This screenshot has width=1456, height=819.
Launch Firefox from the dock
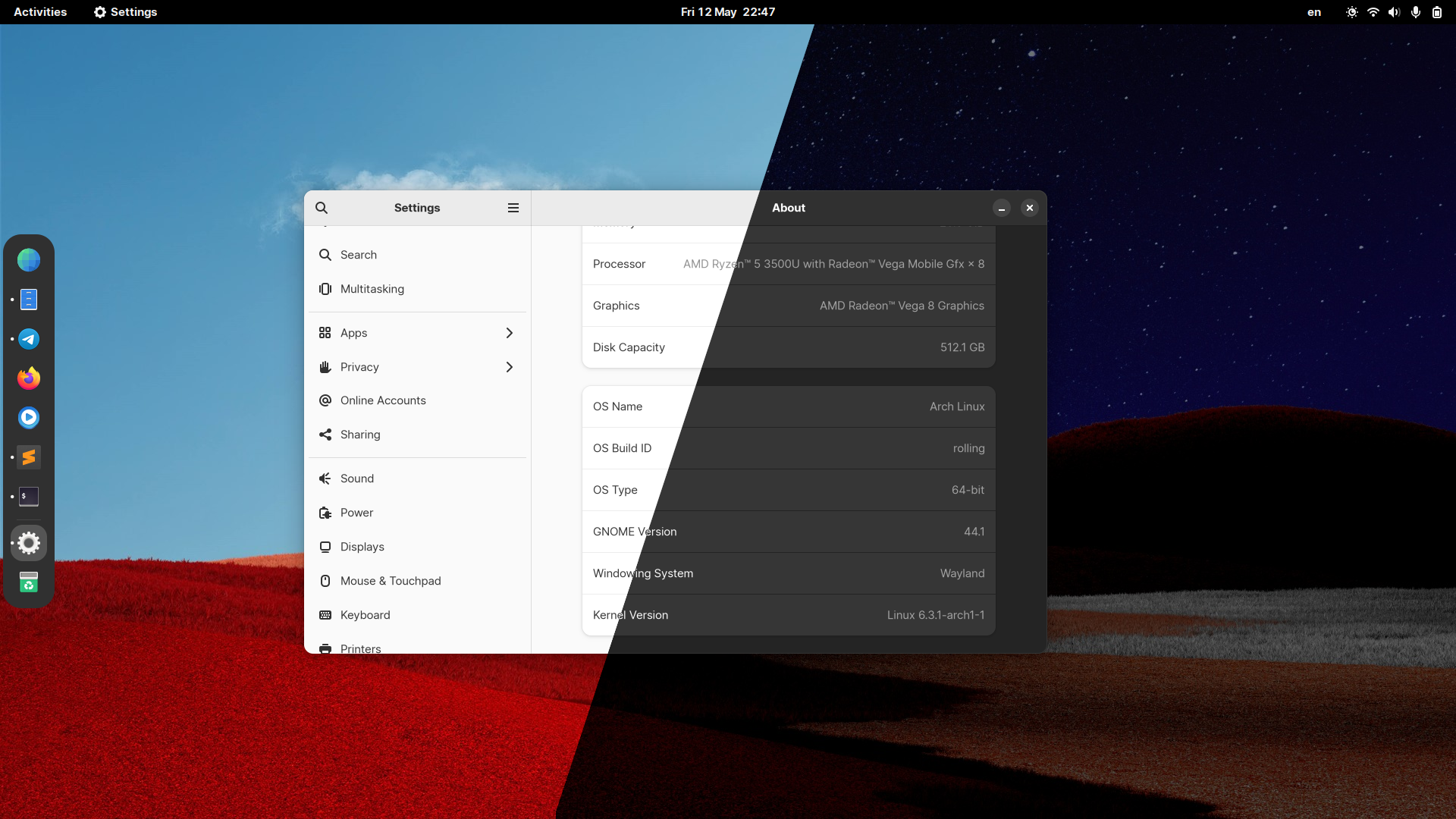coord(29,378)
